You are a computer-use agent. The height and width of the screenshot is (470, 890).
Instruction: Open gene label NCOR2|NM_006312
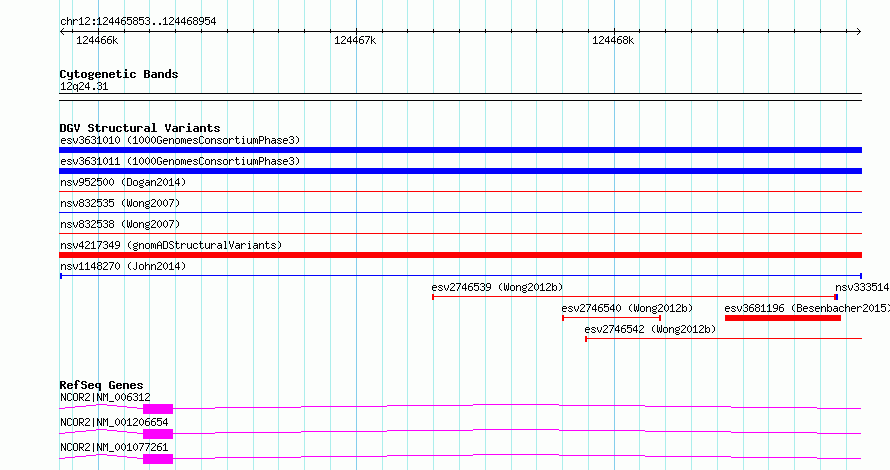(105, 397)
